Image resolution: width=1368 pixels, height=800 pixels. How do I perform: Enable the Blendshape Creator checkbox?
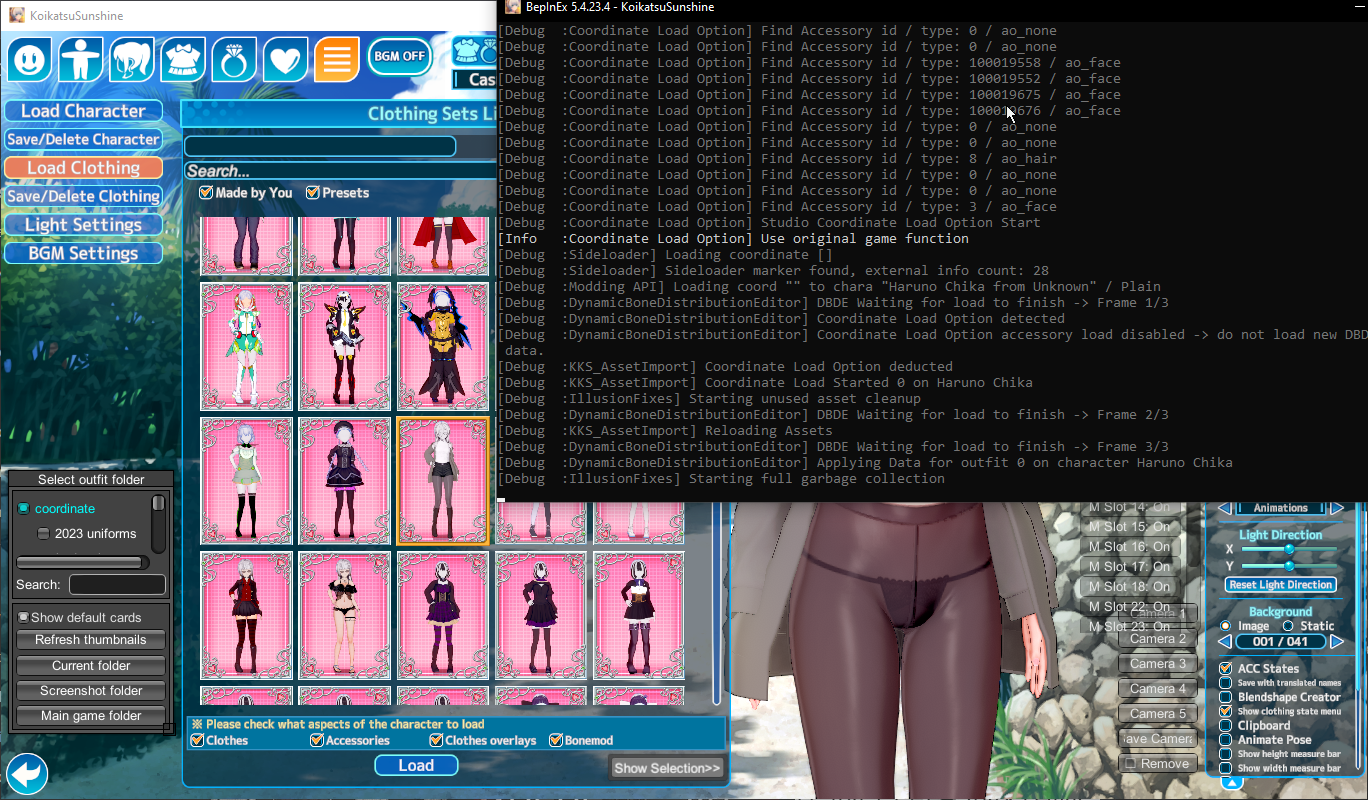pos(1225,697)
